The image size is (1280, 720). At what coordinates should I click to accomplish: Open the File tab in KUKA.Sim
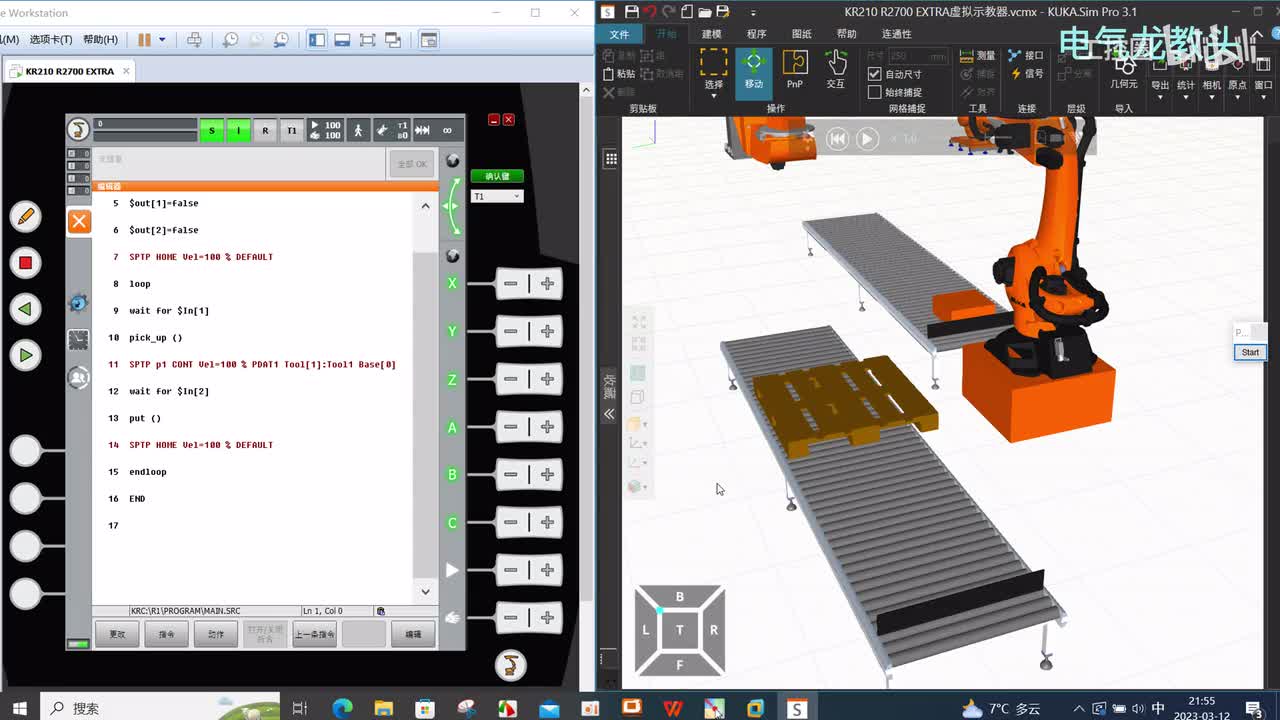pyautogui.click(x=620, y=34)
